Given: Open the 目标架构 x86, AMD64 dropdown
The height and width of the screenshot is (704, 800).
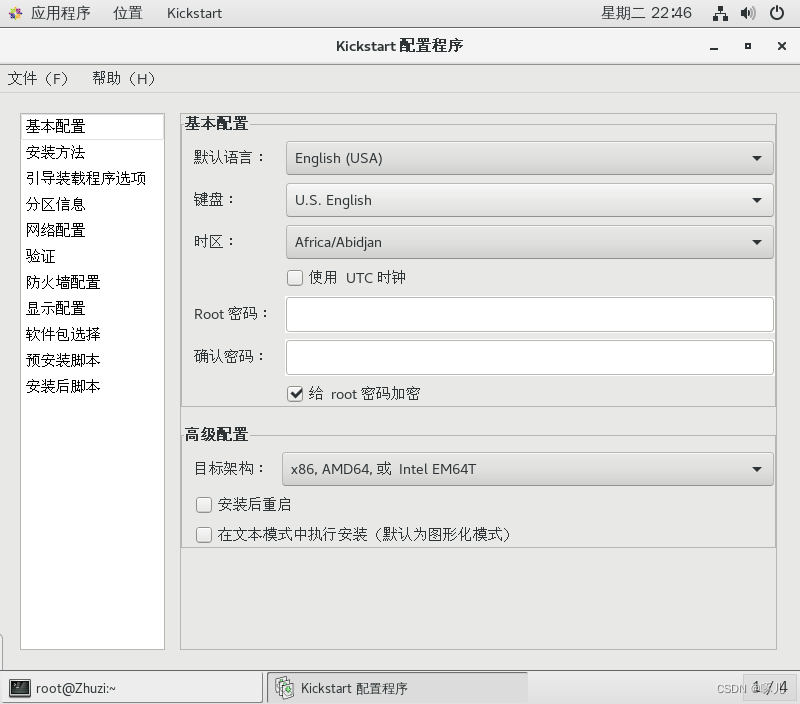Looking at the screenshot, I should pyautogui.click(x=528, y=469).
